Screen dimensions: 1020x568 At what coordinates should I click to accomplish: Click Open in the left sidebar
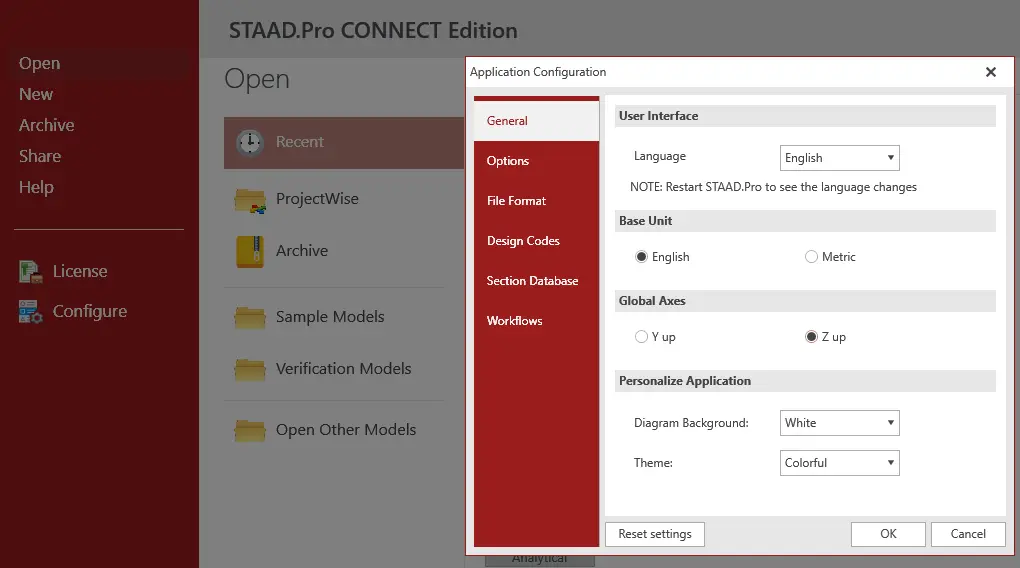coord(40,63)
